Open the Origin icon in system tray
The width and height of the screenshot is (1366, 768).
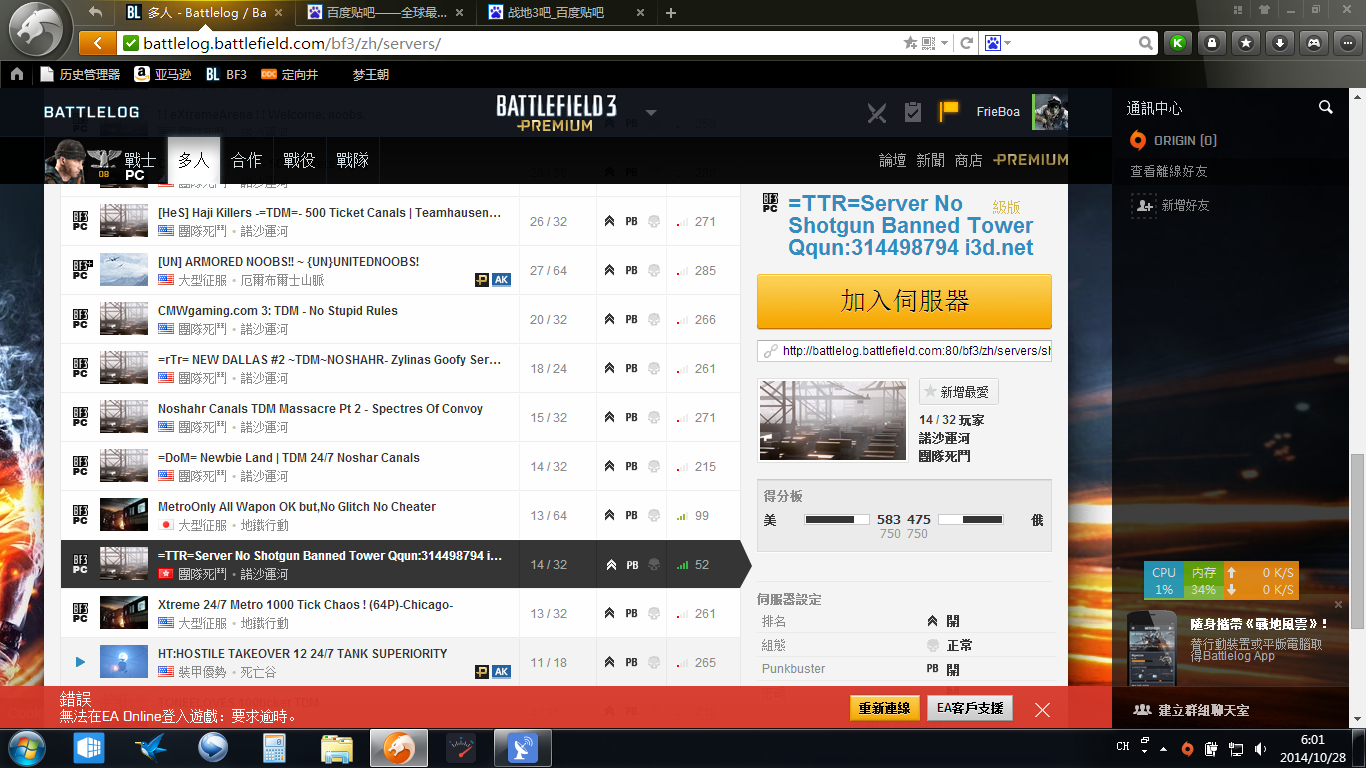pos(1187,748)
